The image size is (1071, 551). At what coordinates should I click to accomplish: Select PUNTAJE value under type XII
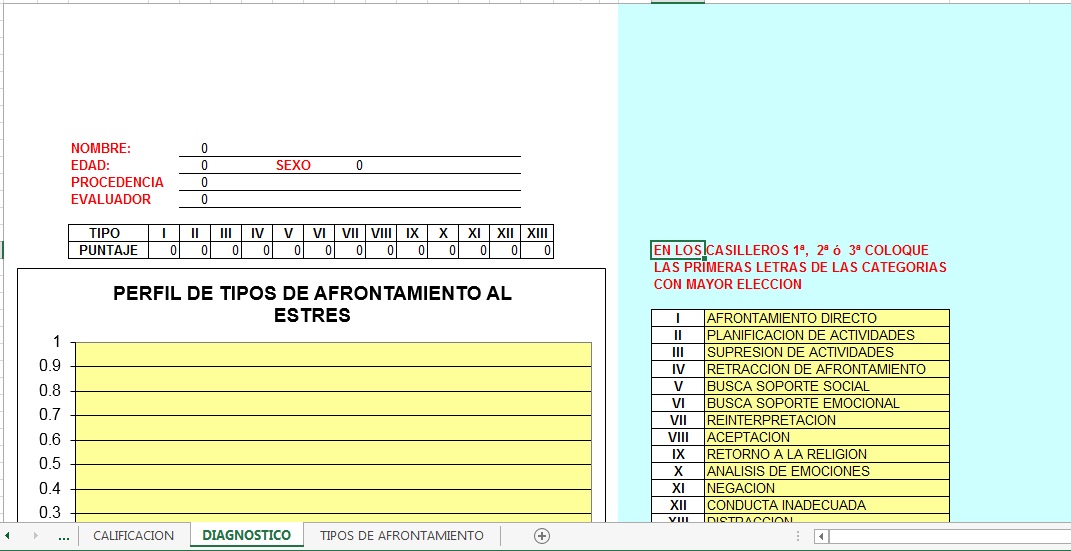(x=505, y=251)
